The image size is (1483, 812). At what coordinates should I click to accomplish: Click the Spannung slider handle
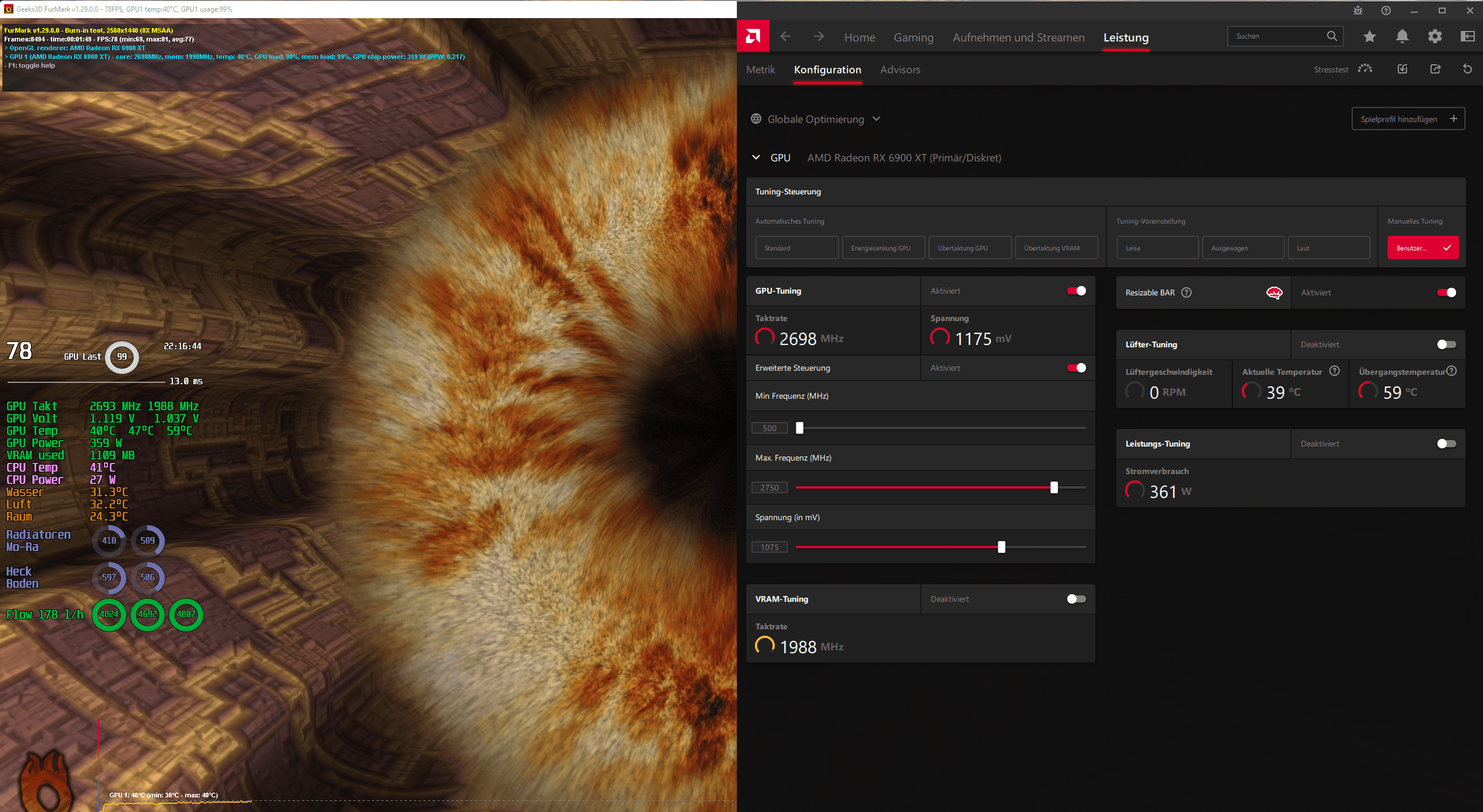click(1001, 547)
